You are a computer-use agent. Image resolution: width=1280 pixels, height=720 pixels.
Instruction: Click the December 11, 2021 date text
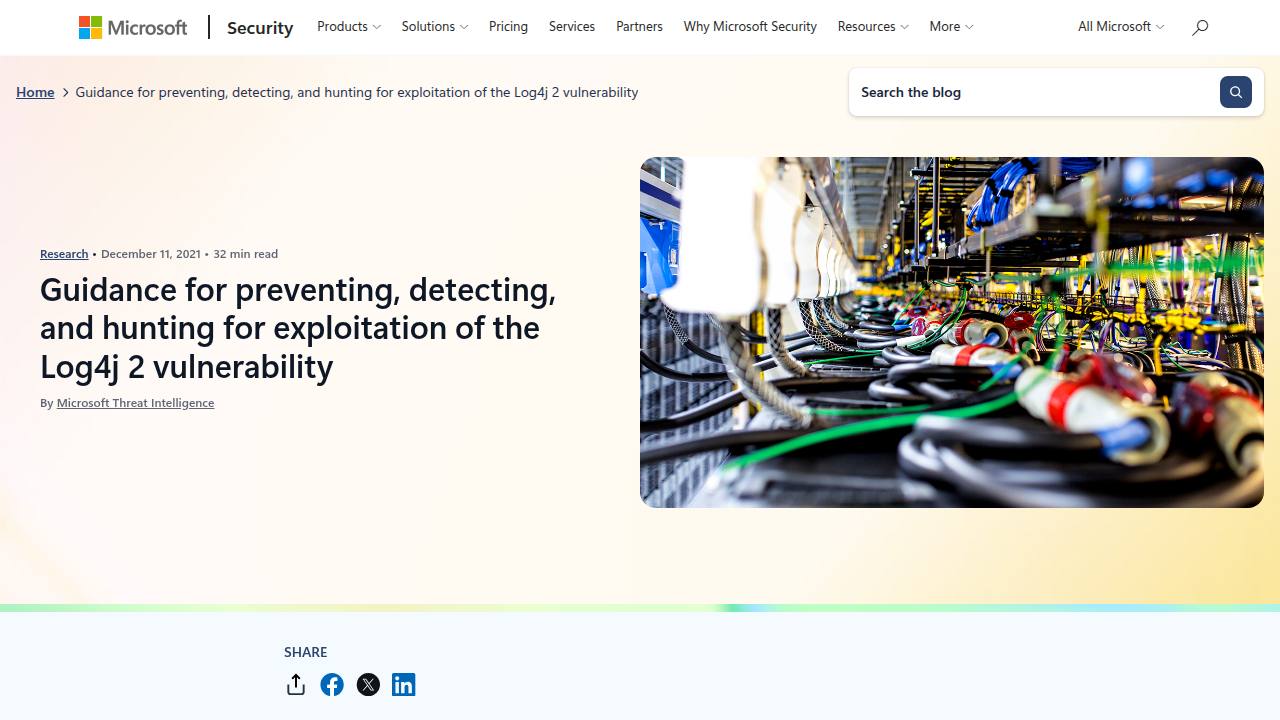(x=151, y=254)
